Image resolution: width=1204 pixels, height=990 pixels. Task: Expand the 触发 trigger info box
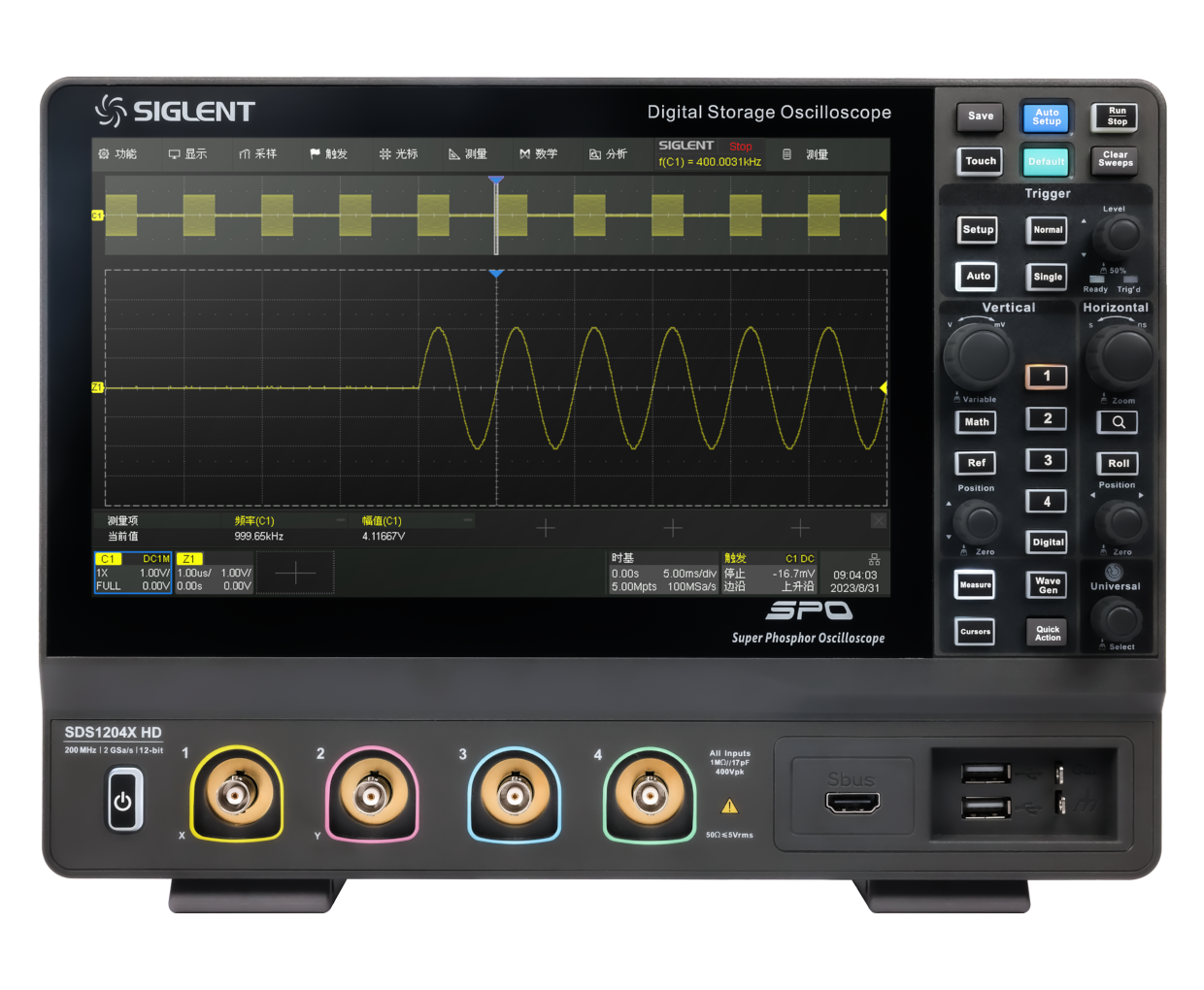point(769,573)
